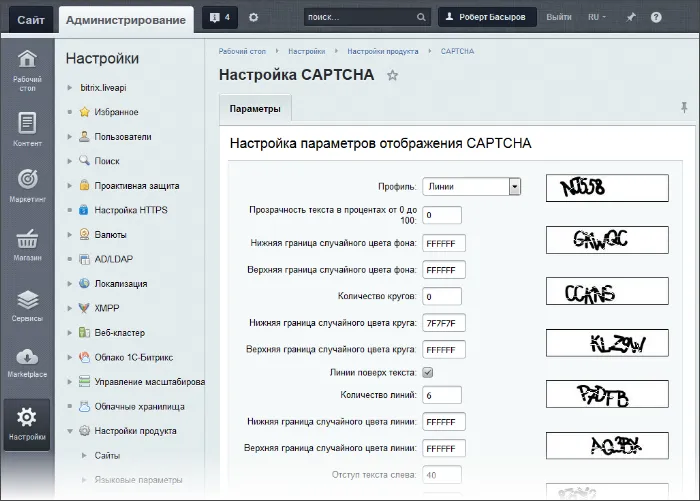Expand the Проактивная защита tree item
This screenshot has height=501, width=700.
pyautogui.click(x=70, y=185)
